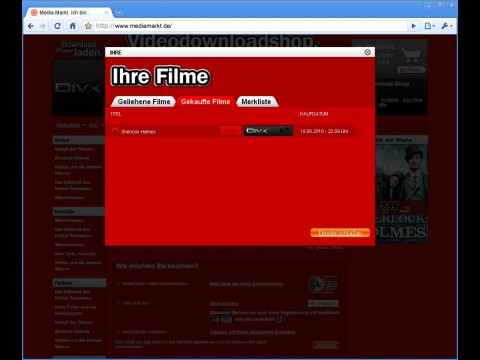
Task: Open the Ihr Konto link in the page header
Action: pos(389,100)
